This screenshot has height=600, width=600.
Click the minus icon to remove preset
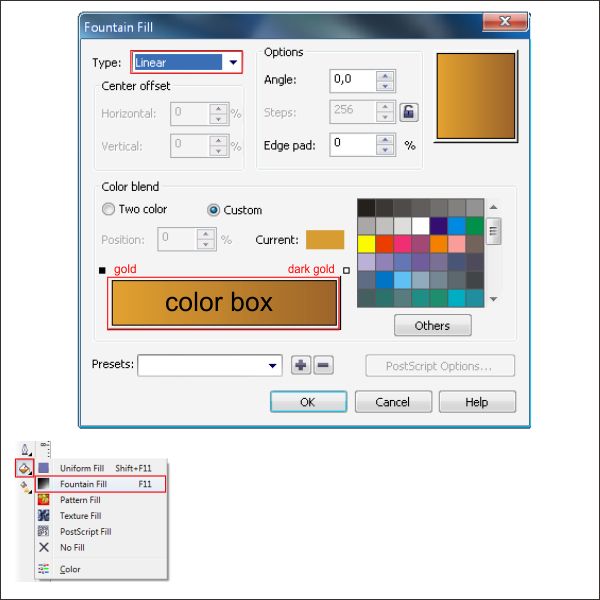click(x=323, y=365)
